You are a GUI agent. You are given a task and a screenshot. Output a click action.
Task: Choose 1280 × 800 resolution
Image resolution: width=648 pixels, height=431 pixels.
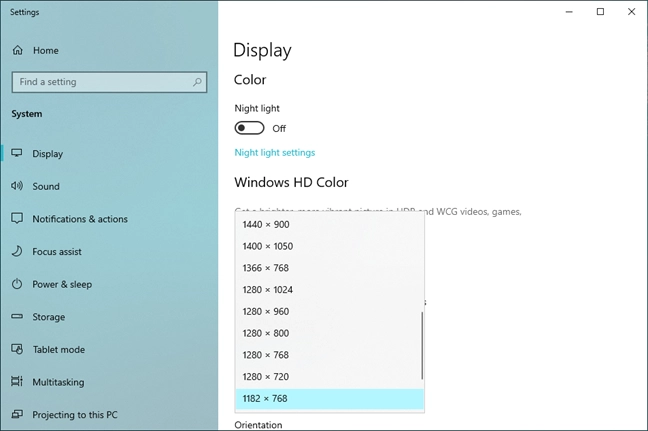click(x=329, y=333)
